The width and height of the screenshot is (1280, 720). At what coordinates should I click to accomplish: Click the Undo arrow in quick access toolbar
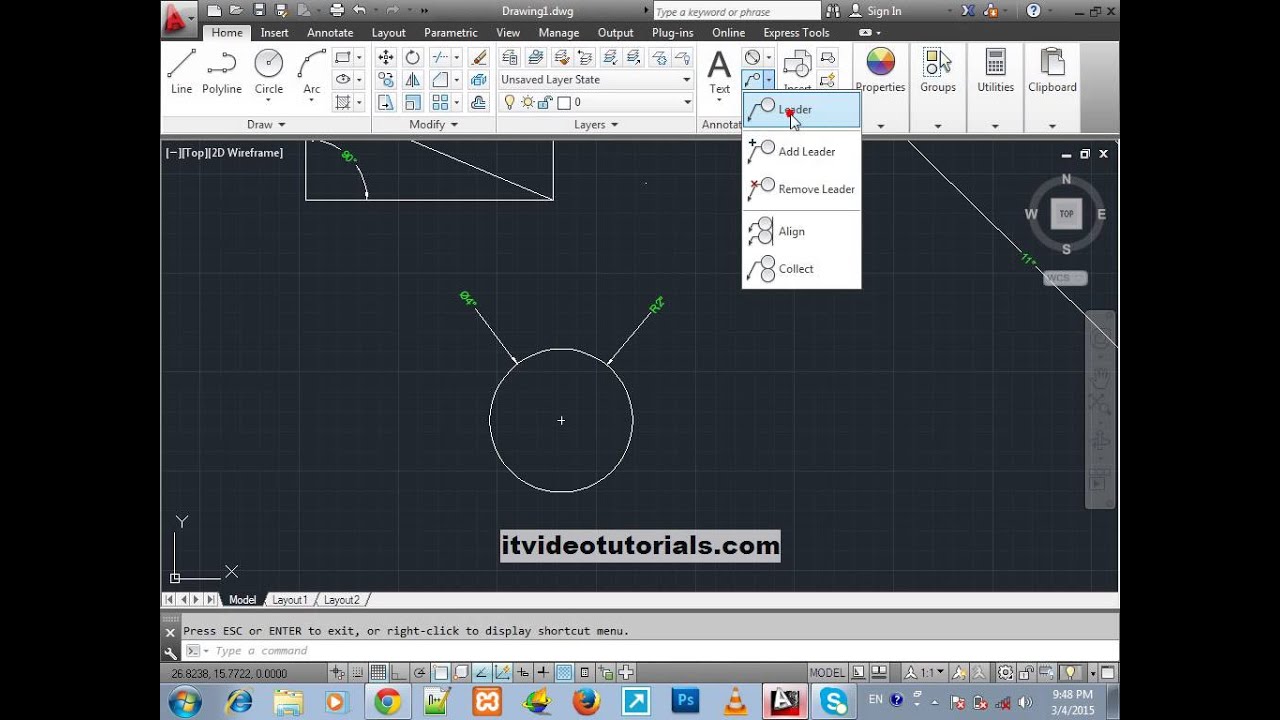pyautogui.click(x=359, y=11)
